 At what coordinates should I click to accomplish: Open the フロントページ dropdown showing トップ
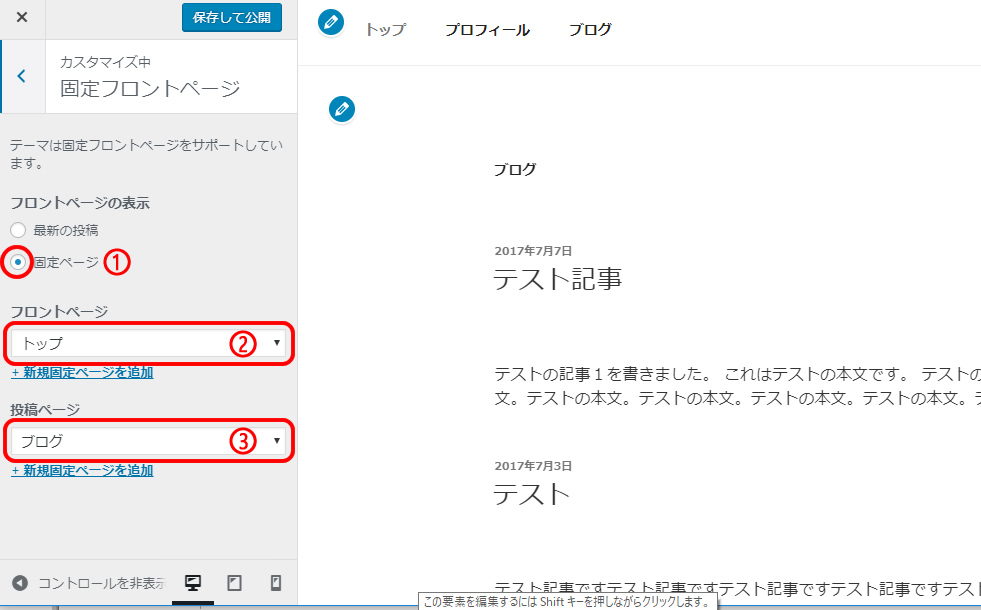(148, 343)
